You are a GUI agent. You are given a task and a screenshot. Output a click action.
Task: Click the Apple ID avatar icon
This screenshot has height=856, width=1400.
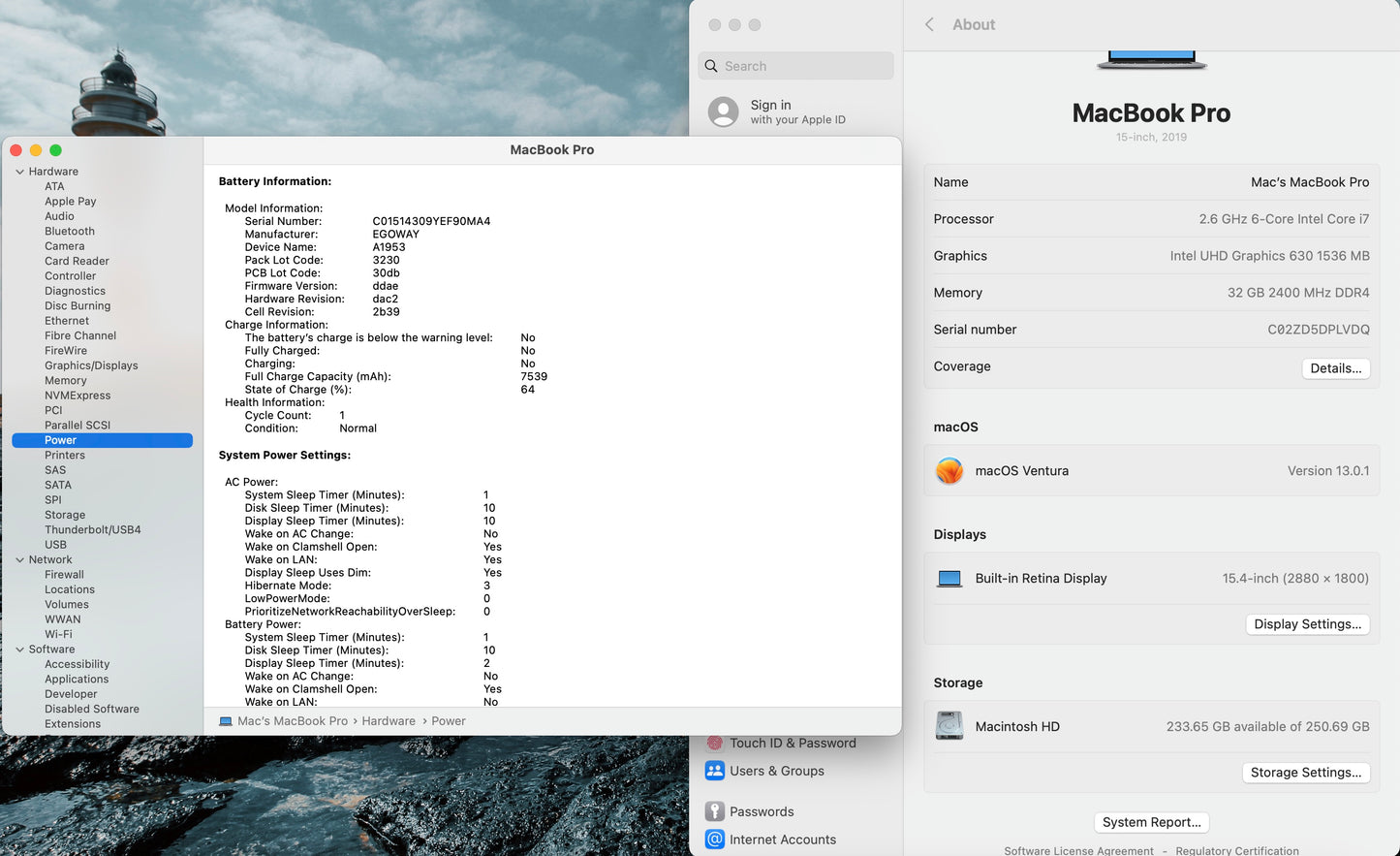pos(723,112)
